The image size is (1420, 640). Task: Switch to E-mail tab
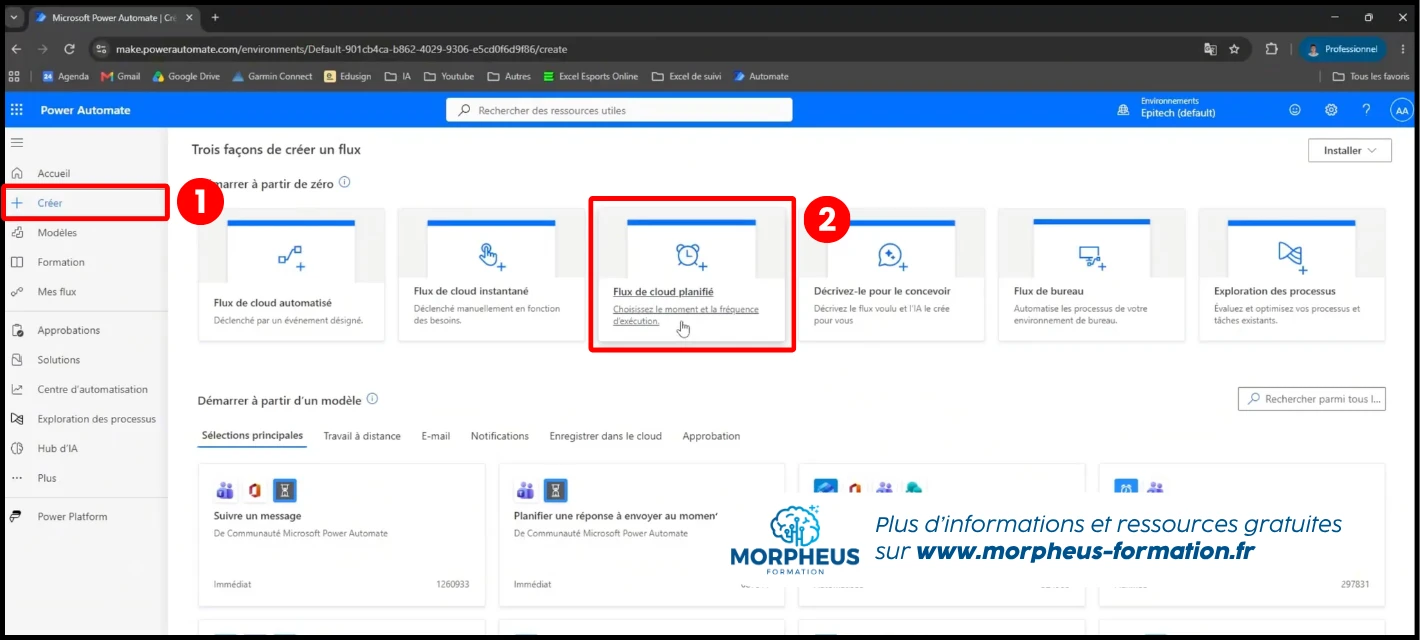click(x=436, y=436)
